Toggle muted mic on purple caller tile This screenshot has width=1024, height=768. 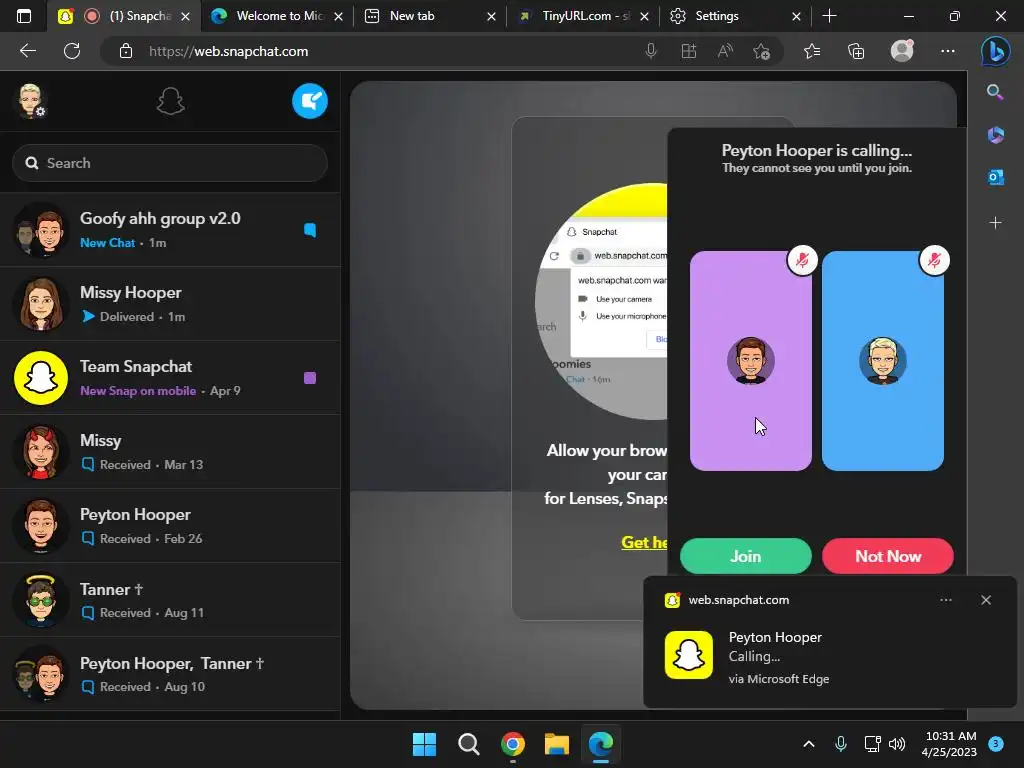coord(803,260)
